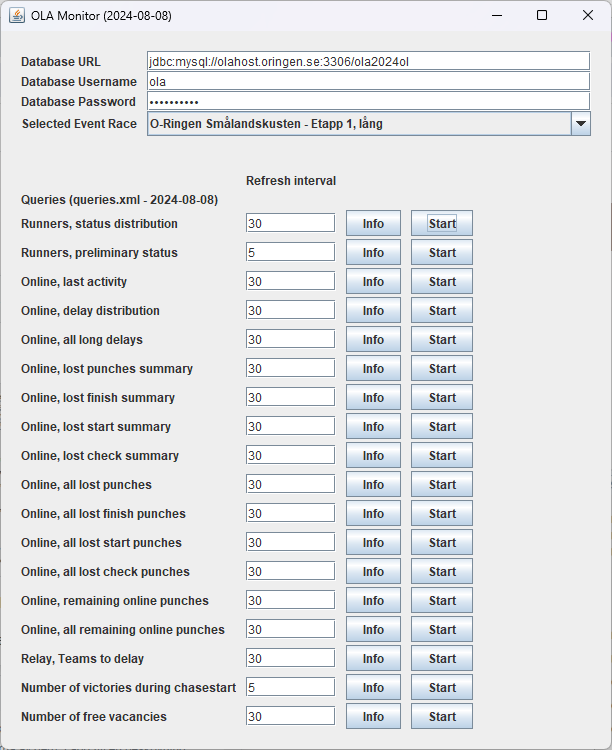The height and width of the screenshot is (750, 612).
Task: Click refresh interval field for Number of free vacancies
Action: (x=290, y=717)
